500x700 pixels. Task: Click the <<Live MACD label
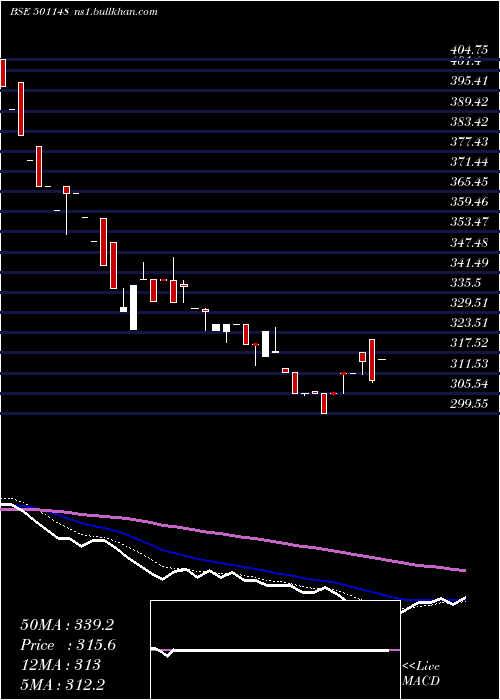(421, 673)
